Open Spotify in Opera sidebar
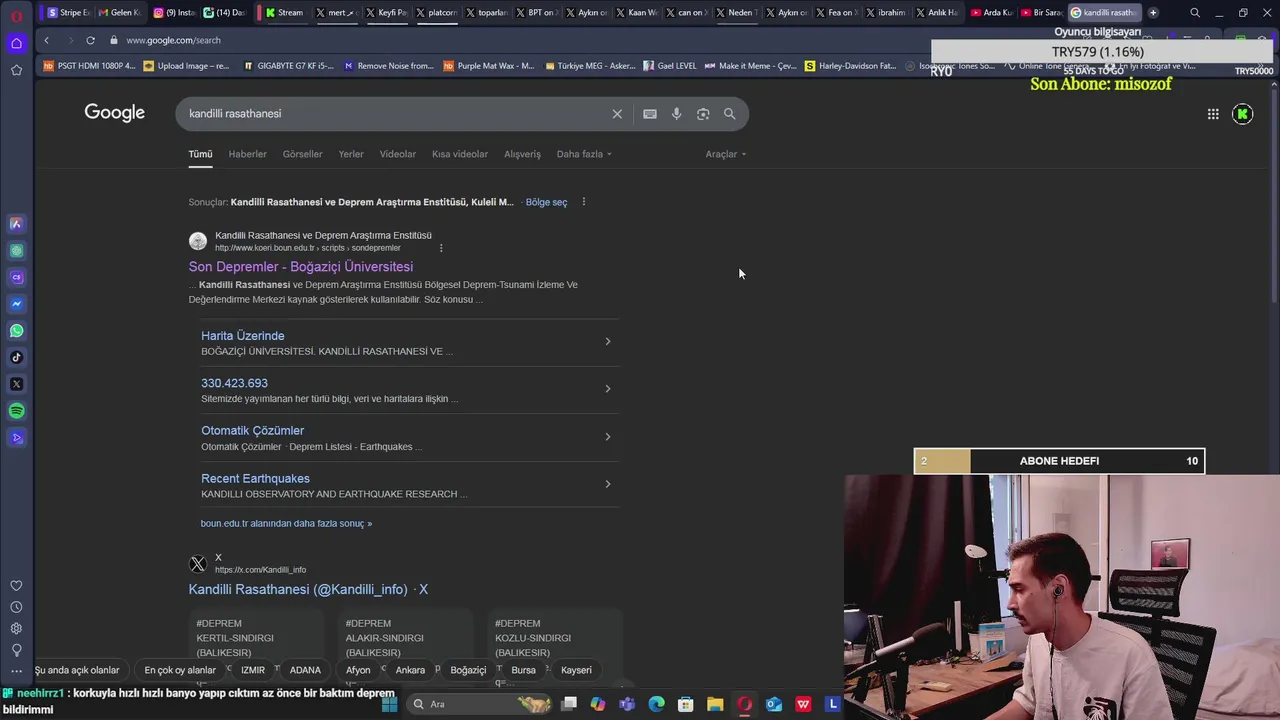The image size is (1280, 720). tap(16, 411)
